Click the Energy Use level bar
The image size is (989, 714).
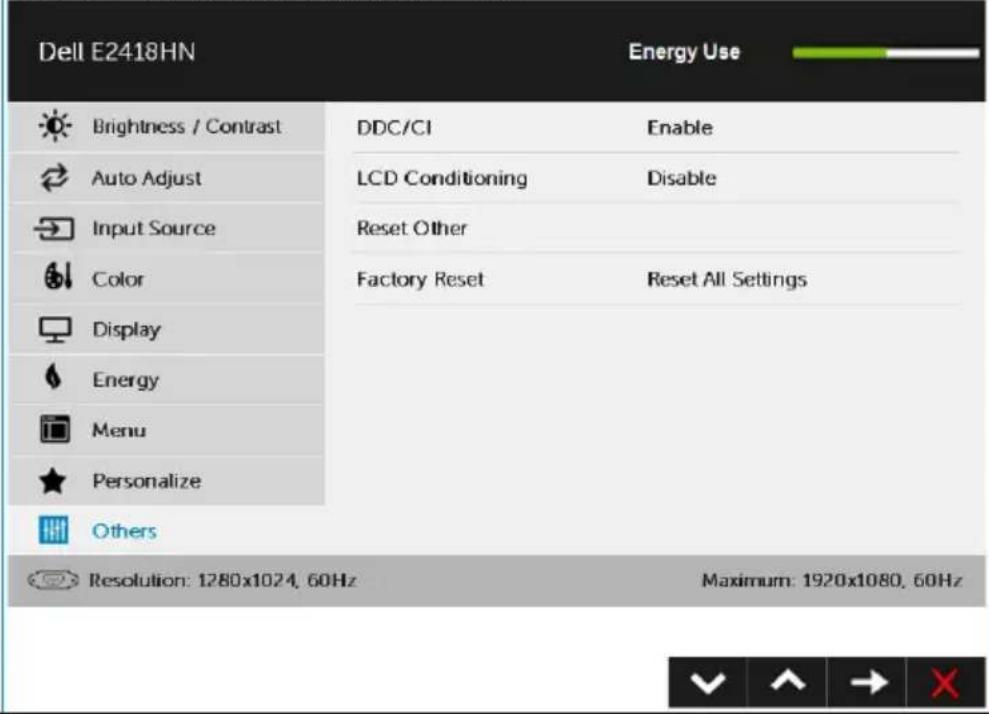click(886, 53)
